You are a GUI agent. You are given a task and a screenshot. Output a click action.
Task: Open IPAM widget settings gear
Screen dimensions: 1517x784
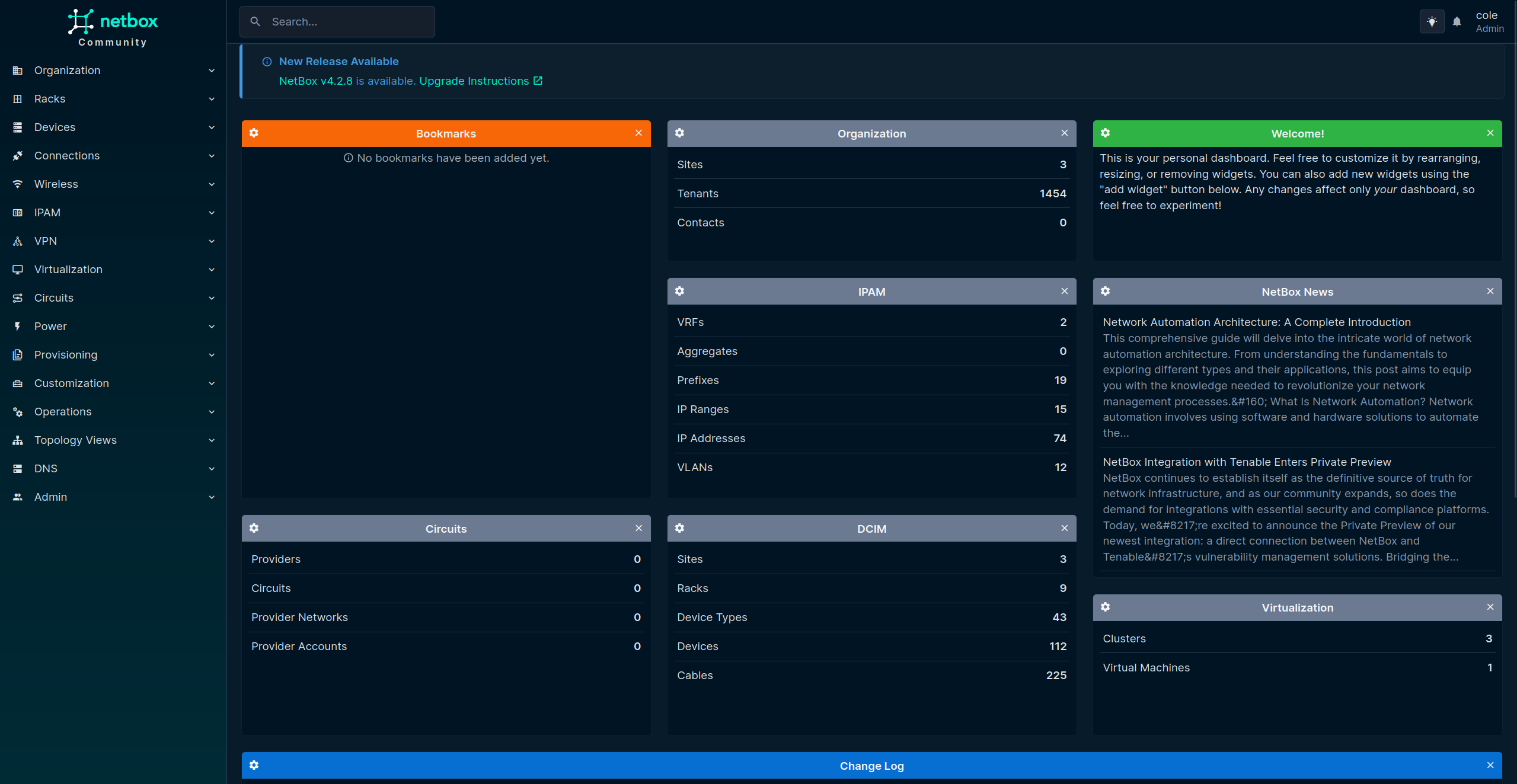click(x=679, y=291)
